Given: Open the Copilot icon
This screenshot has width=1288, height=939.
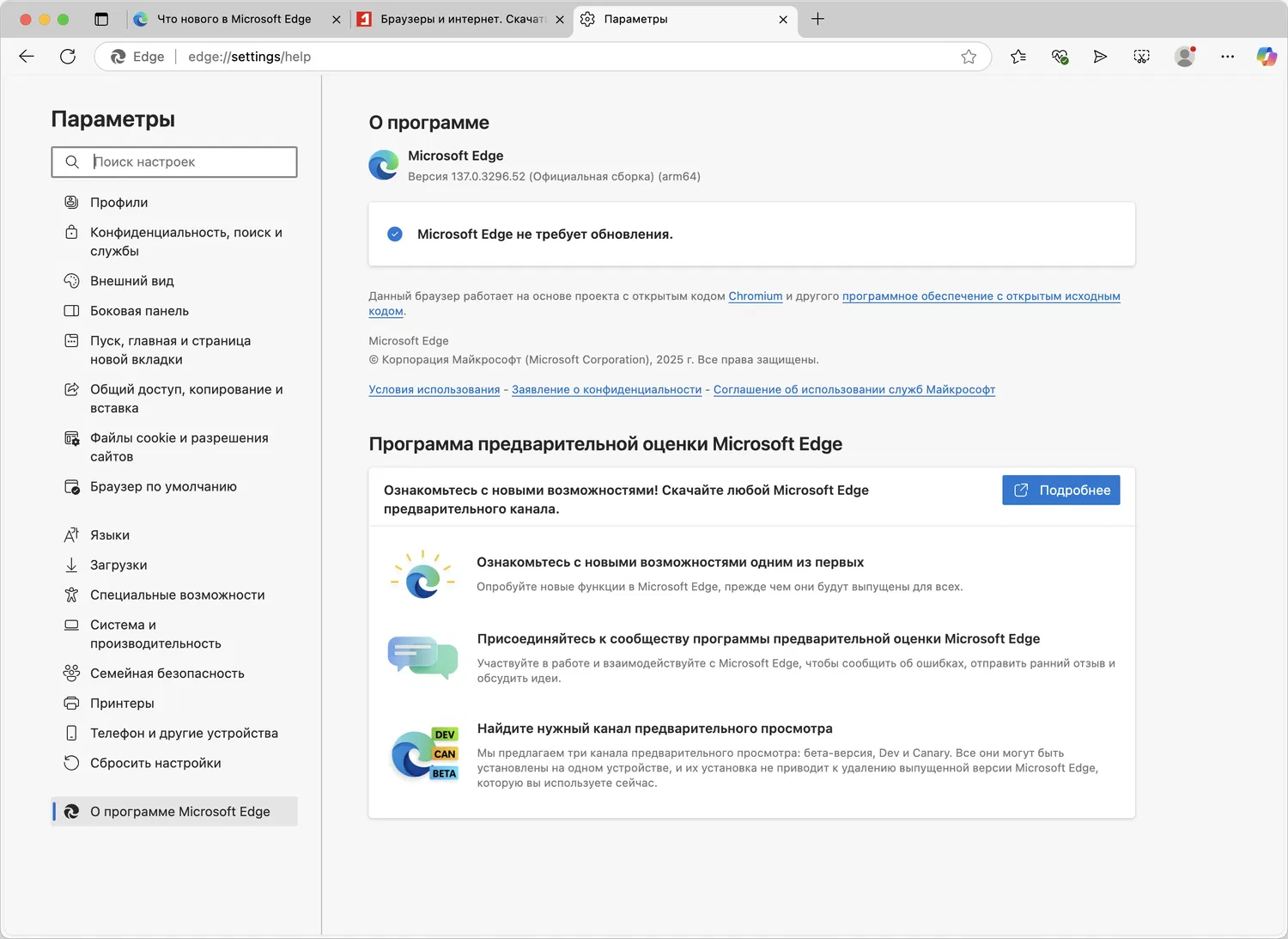Looking at the screenshot, I should point(1267,57).
